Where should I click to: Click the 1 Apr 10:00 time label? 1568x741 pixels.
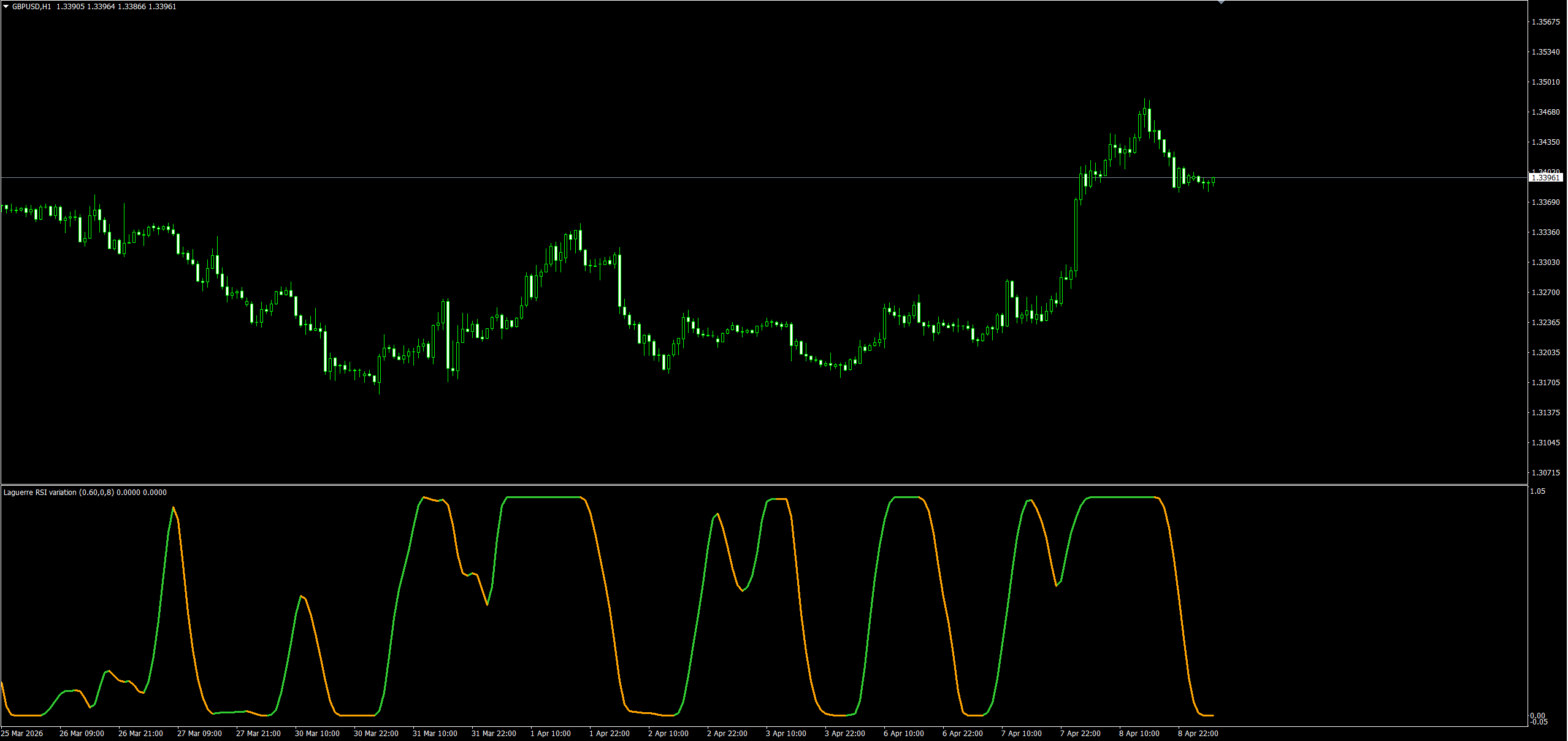point(550,734)
